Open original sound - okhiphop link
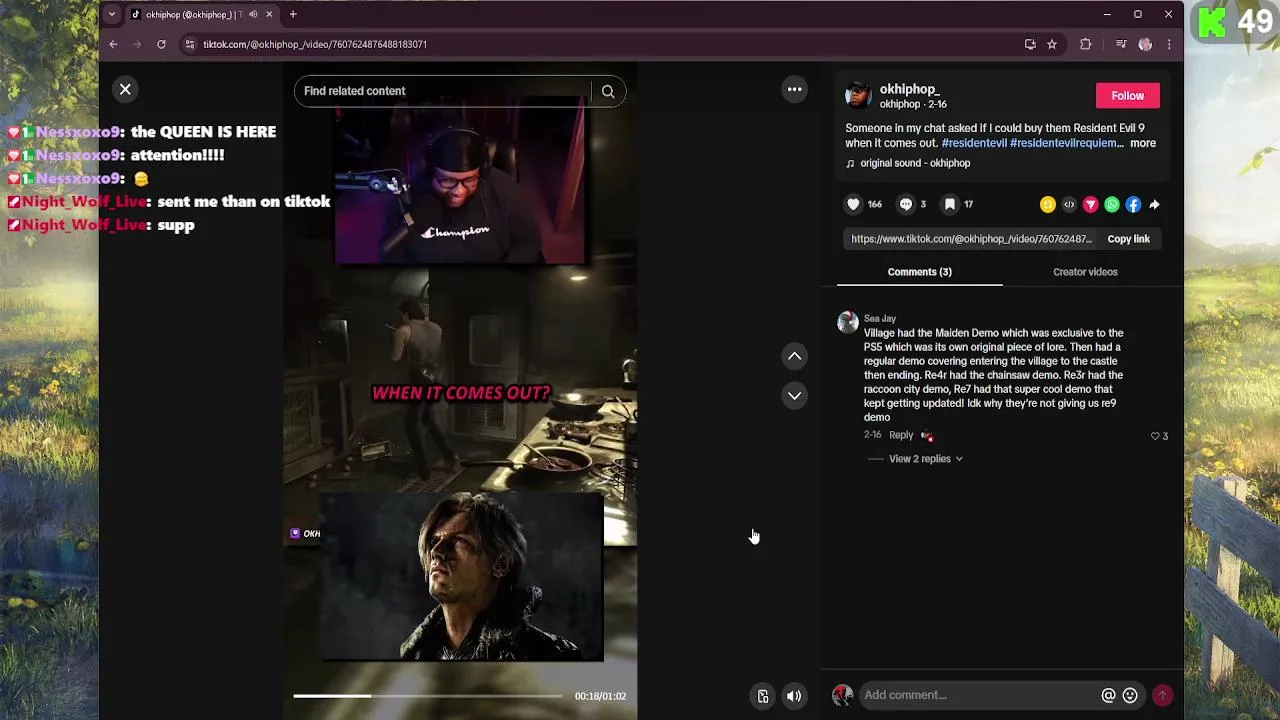The height and width of the screenshot is (720, 1280). (x=915, y=163)
